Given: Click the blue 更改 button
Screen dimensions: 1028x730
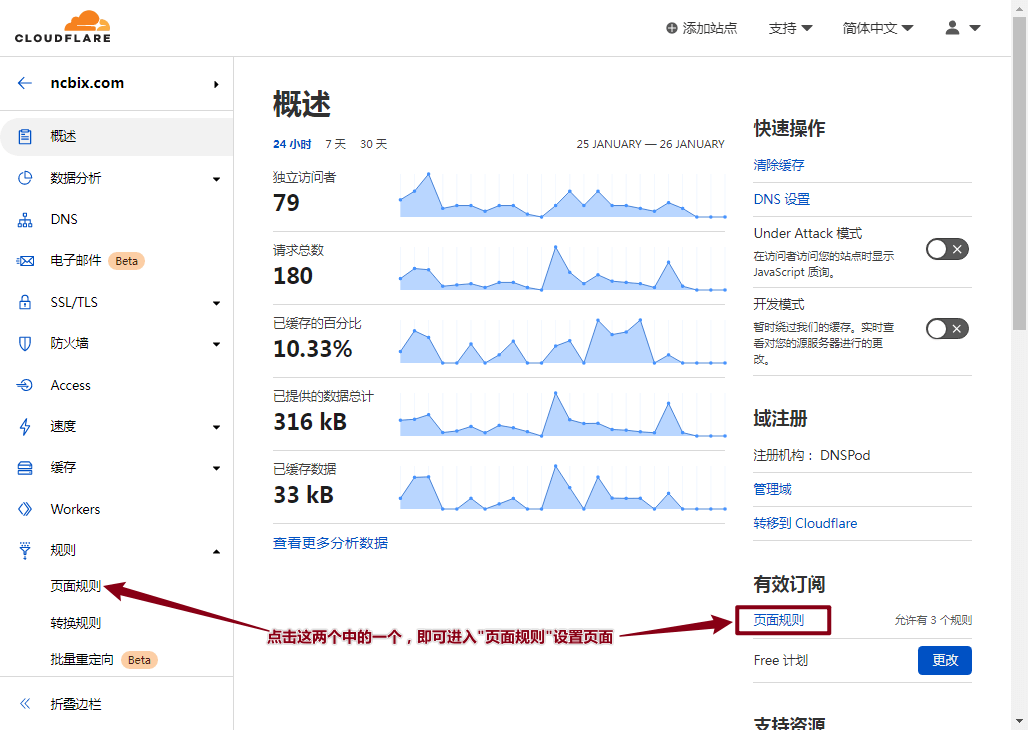Looking at the screenshot, I should tap(945, 660).
